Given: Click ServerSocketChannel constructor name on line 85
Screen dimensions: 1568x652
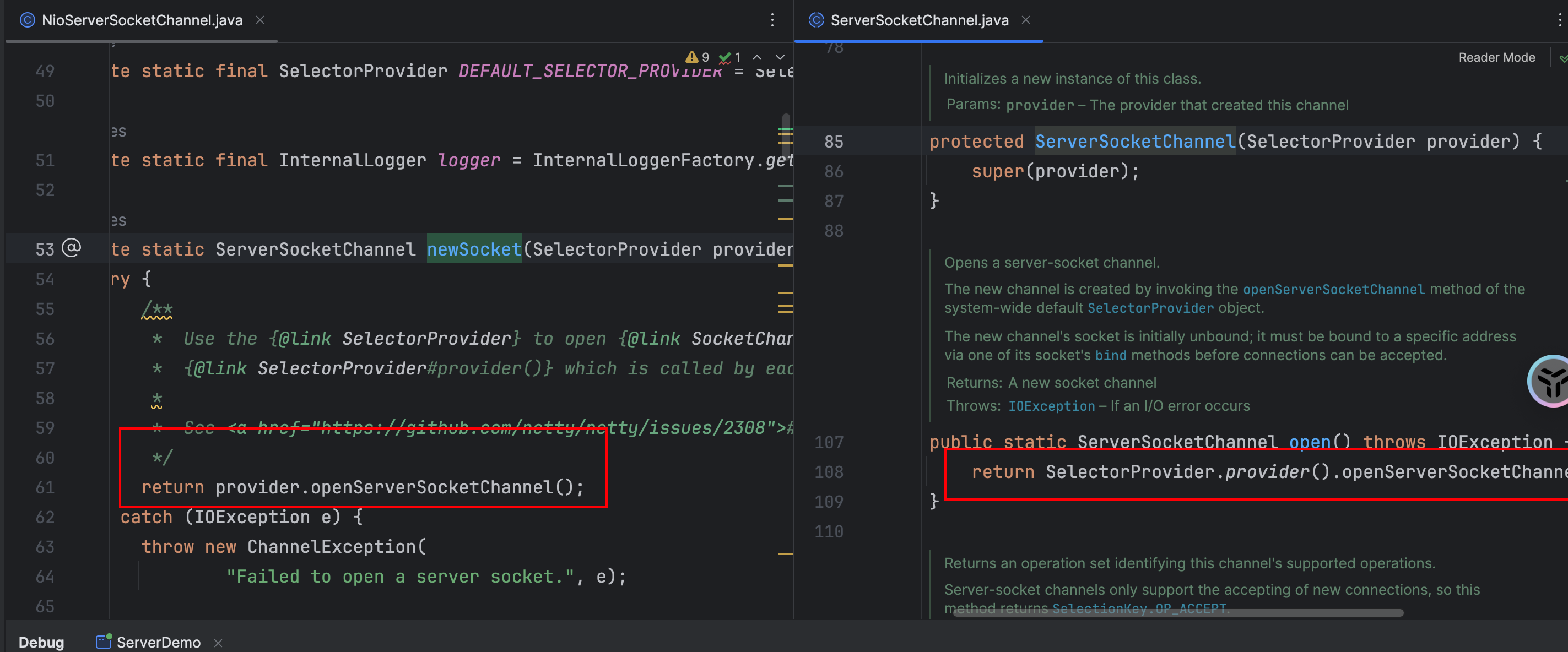Looking at the screenshot, I should pyautogui.click(x=1134, y=142).
